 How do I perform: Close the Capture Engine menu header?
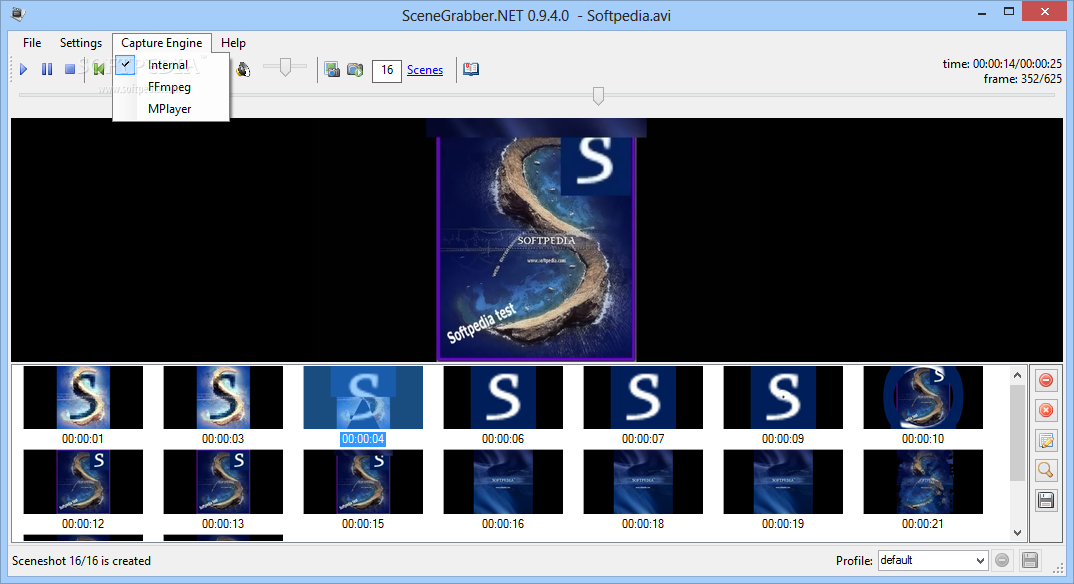click(x=162, y=42)
